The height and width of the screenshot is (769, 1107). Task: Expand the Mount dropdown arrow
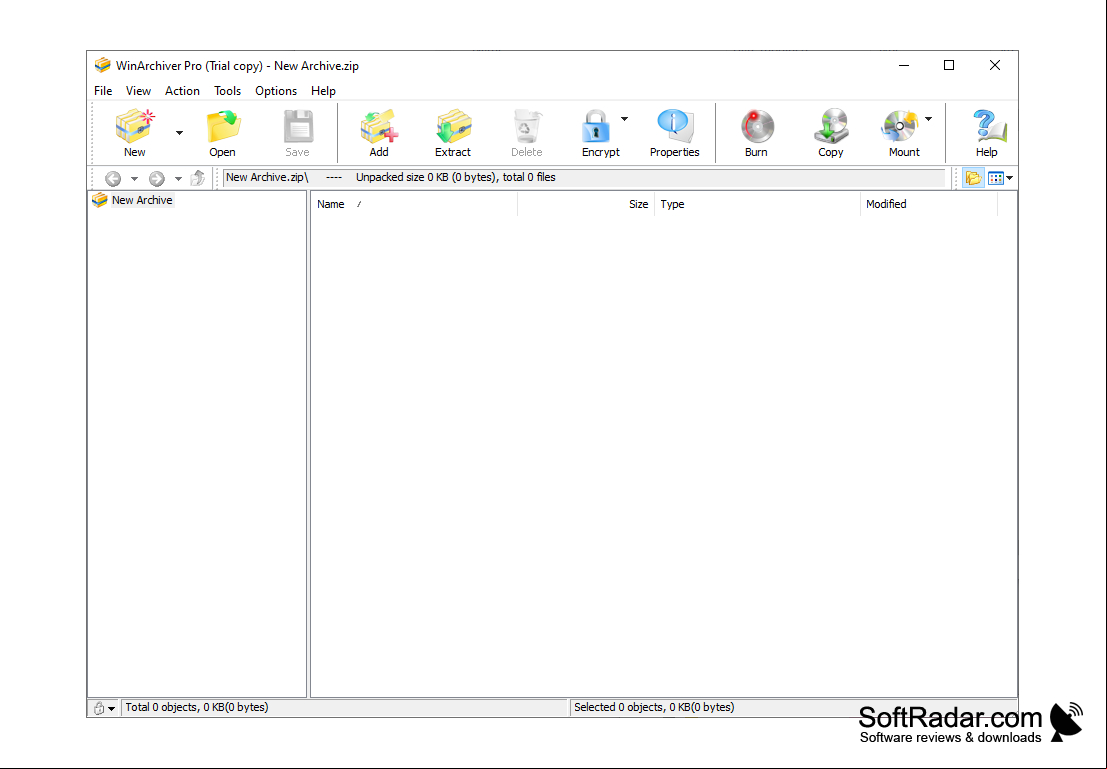point(928,119)
